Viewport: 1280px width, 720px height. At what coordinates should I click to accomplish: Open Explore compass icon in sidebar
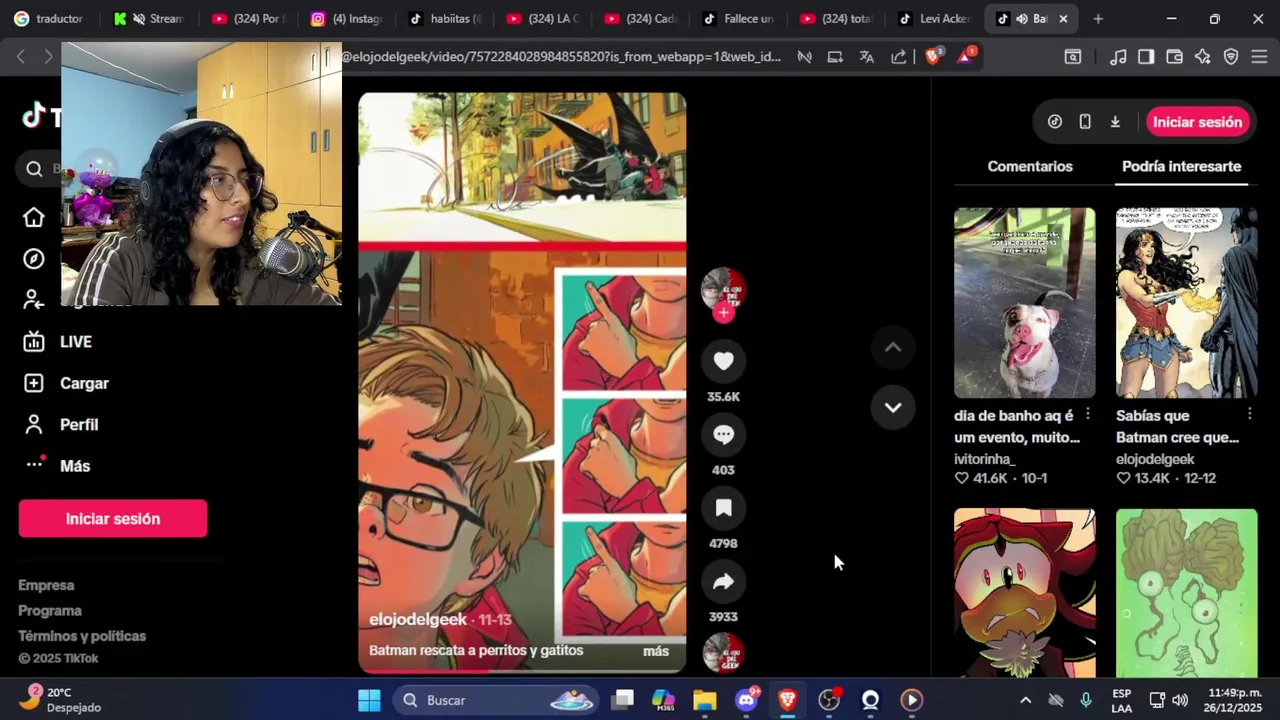point(34,259)
